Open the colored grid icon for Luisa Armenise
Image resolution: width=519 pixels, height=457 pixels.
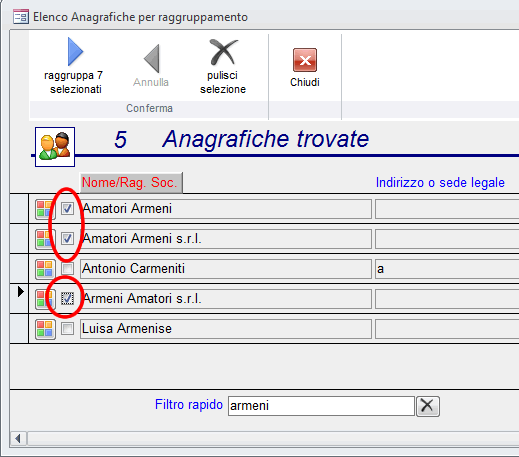(45, 329)
